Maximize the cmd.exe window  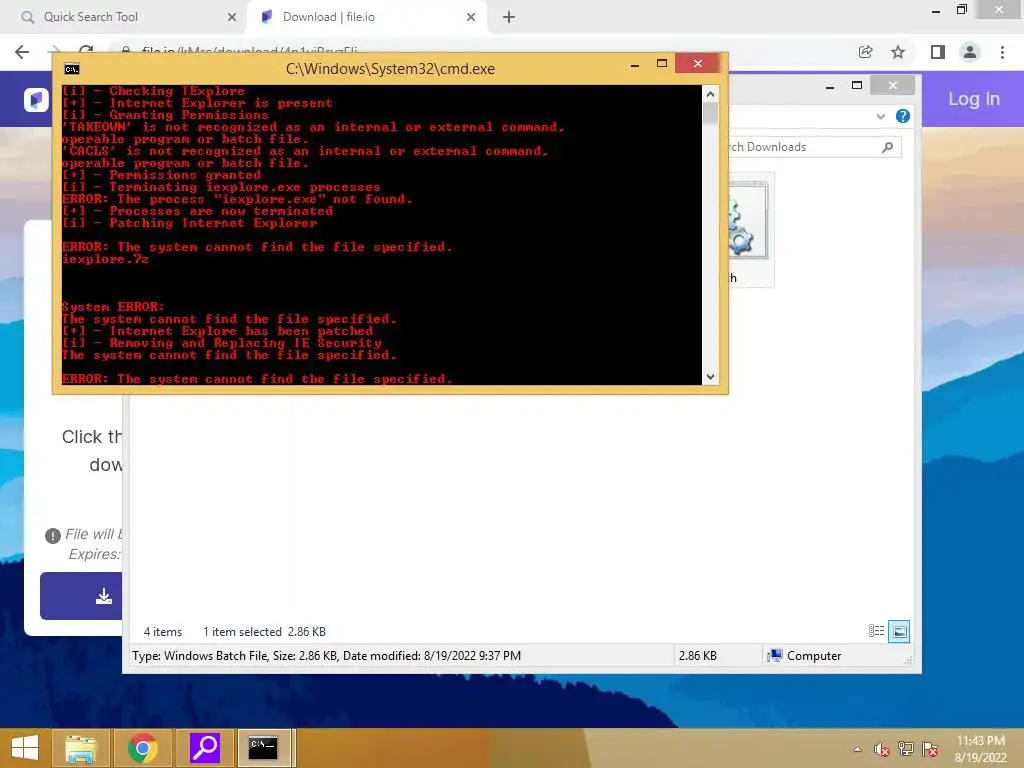click(x=662, y=63)
